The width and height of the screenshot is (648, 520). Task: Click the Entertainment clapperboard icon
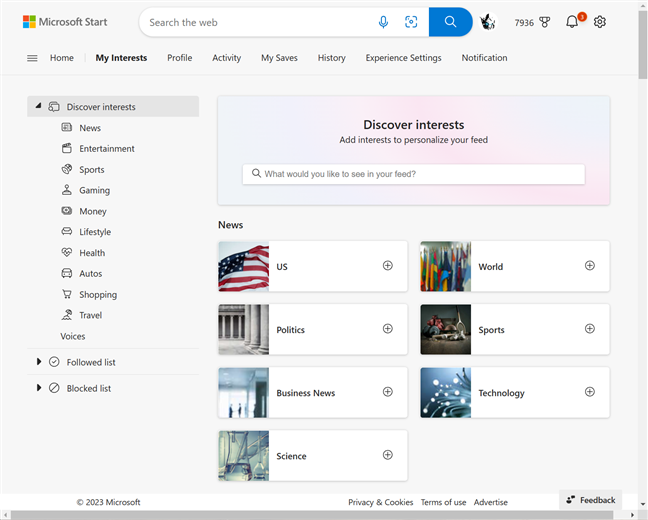[67, 148]
